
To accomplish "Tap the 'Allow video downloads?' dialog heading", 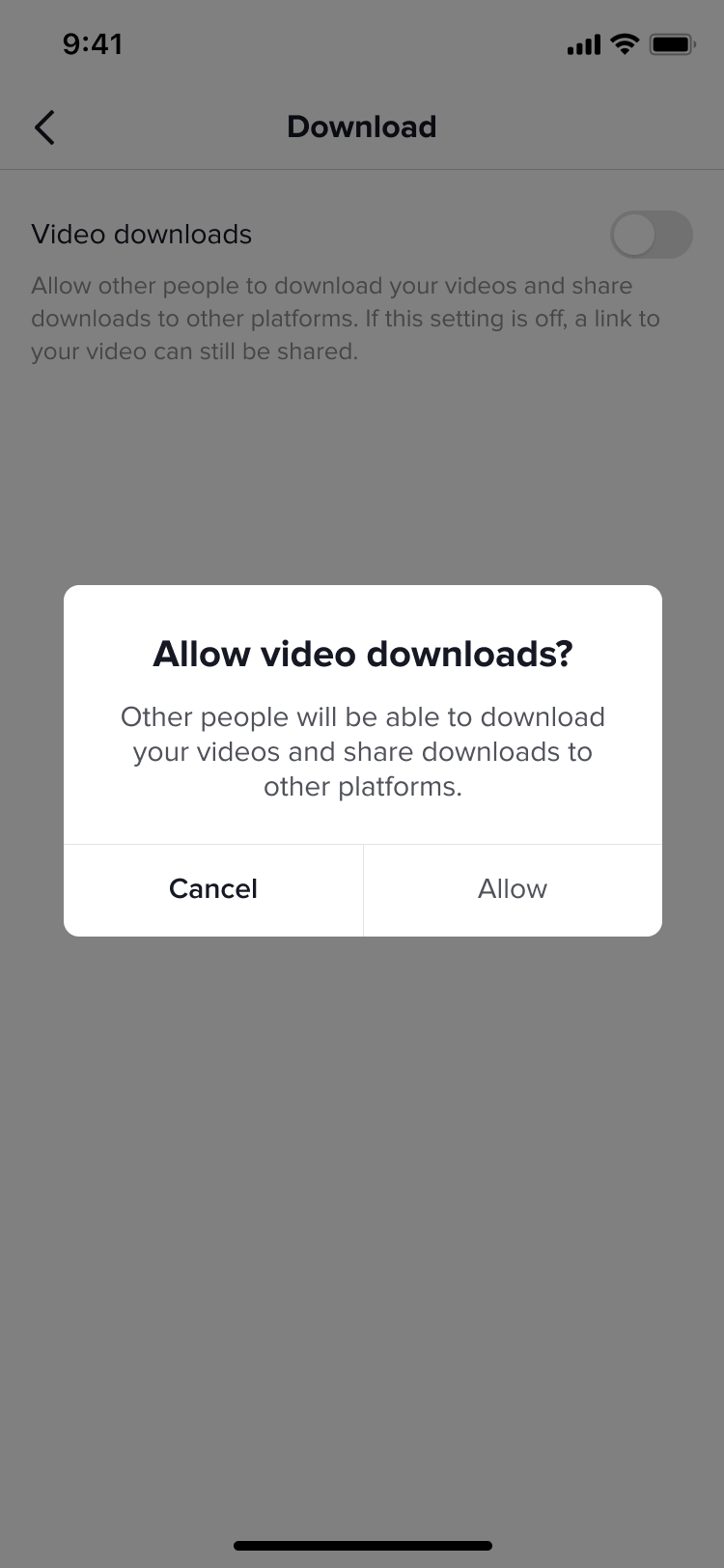I will tap(363, 655).
